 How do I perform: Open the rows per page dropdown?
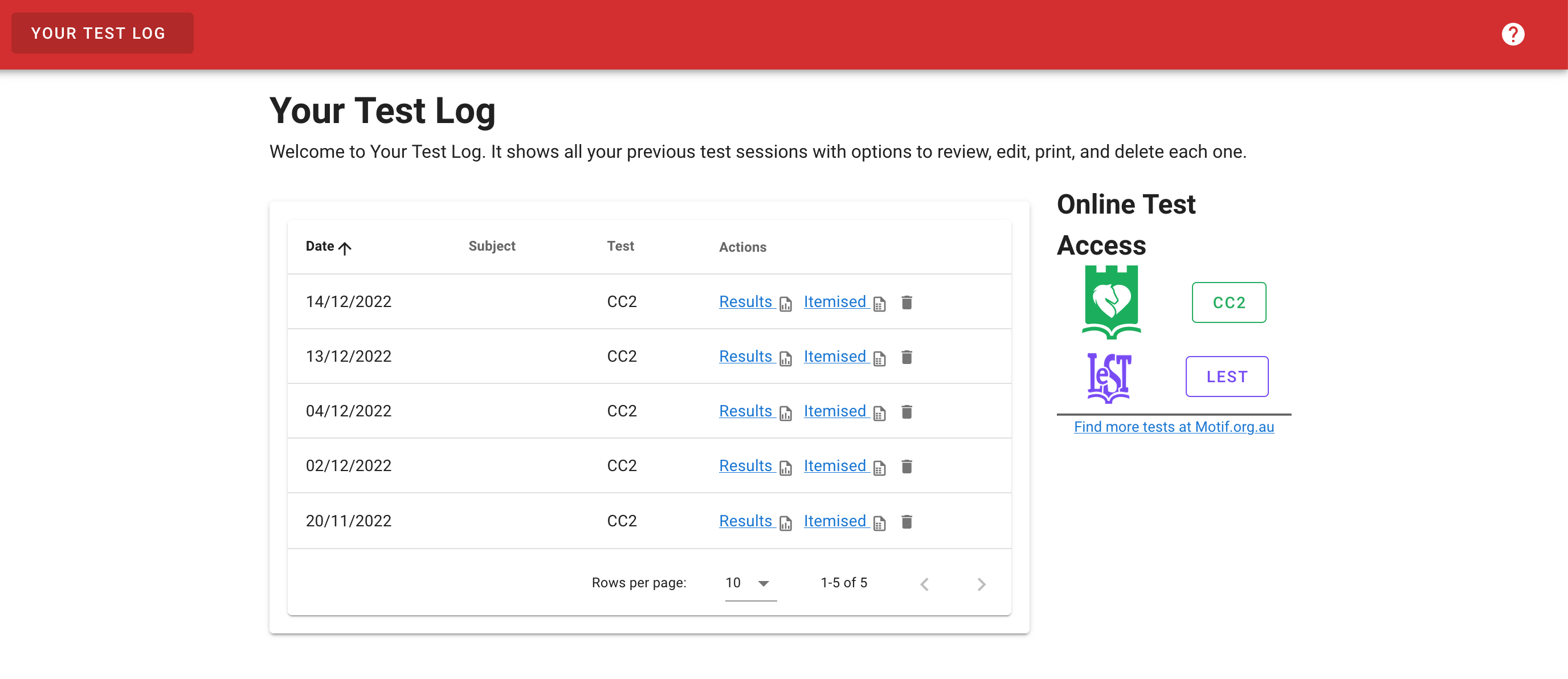(x=749, y=583)
